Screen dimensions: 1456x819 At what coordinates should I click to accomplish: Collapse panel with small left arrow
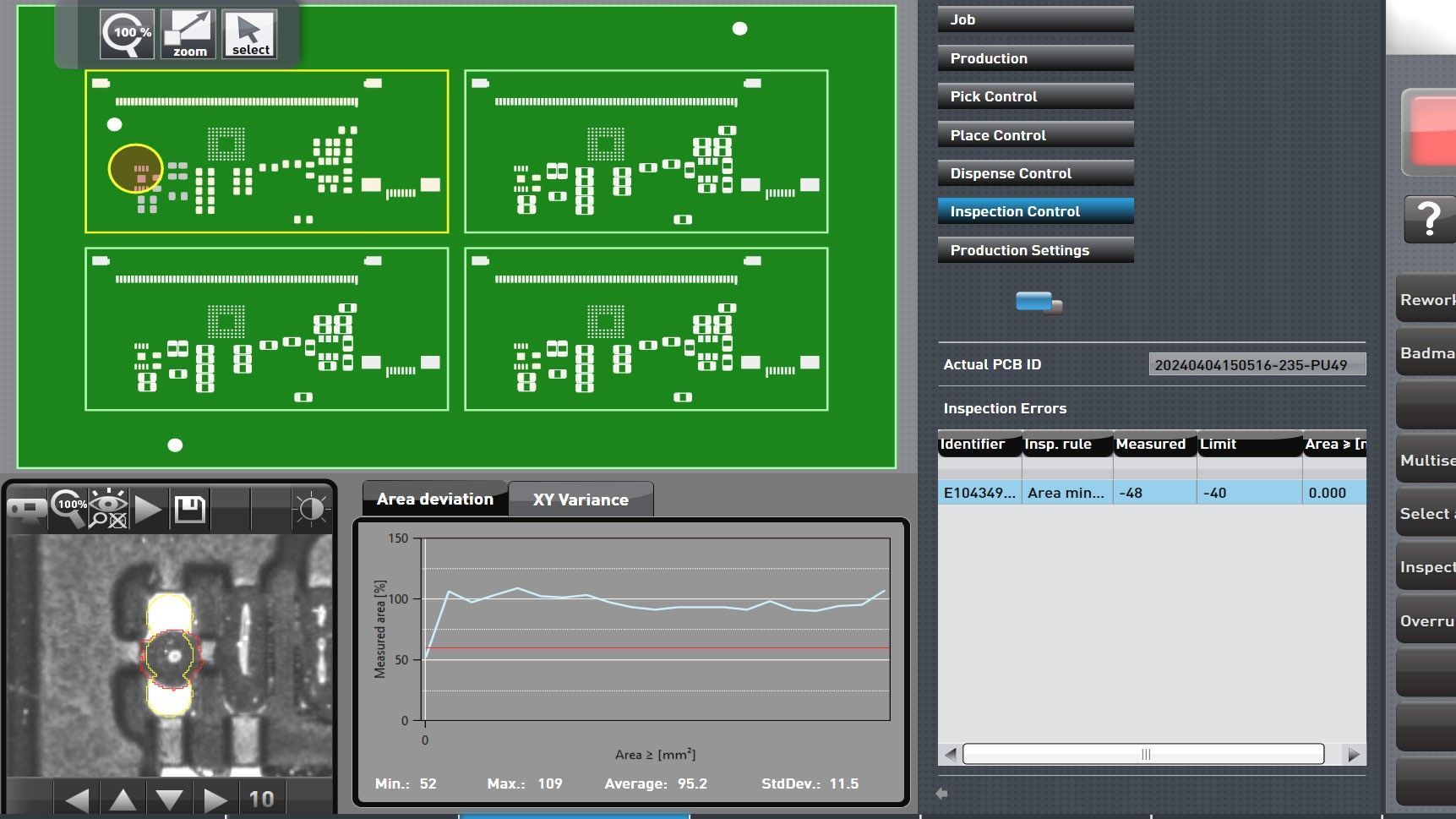941,794
